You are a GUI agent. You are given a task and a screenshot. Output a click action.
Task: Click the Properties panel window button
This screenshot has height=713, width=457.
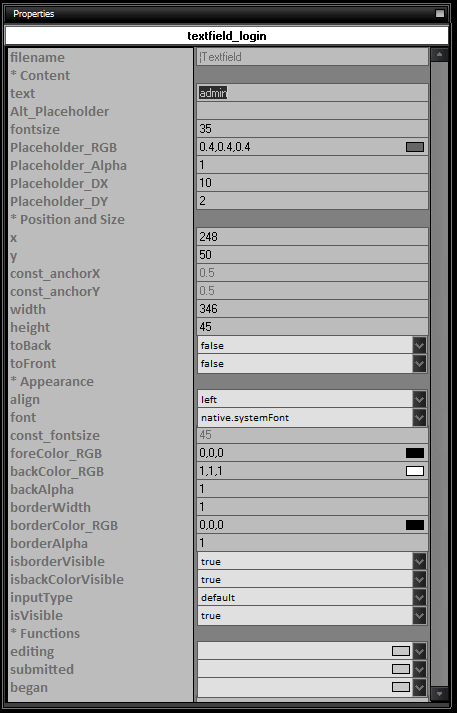coord(440,13)
